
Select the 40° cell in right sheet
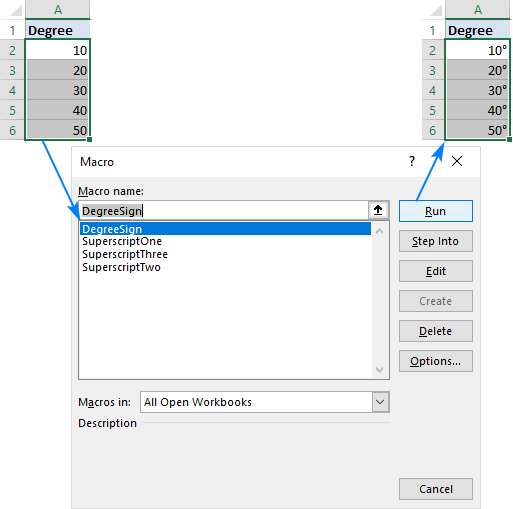(x=478, y=110)
